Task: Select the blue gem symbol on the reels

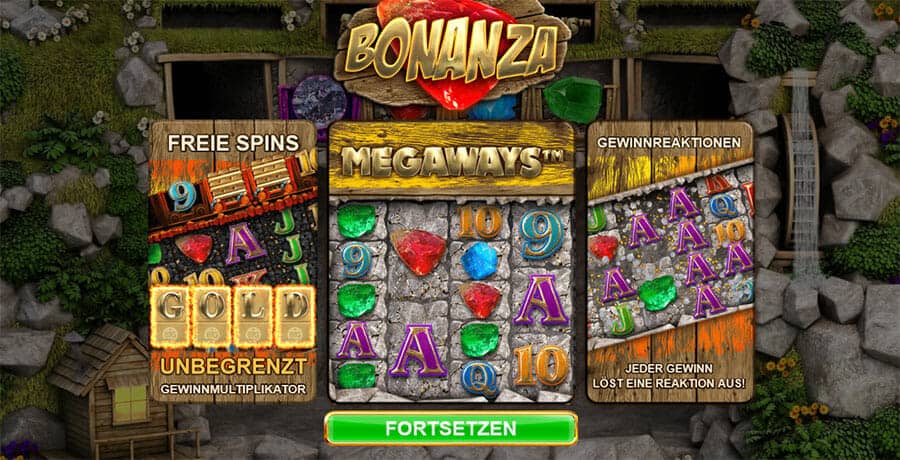Action: pos(479,260)
